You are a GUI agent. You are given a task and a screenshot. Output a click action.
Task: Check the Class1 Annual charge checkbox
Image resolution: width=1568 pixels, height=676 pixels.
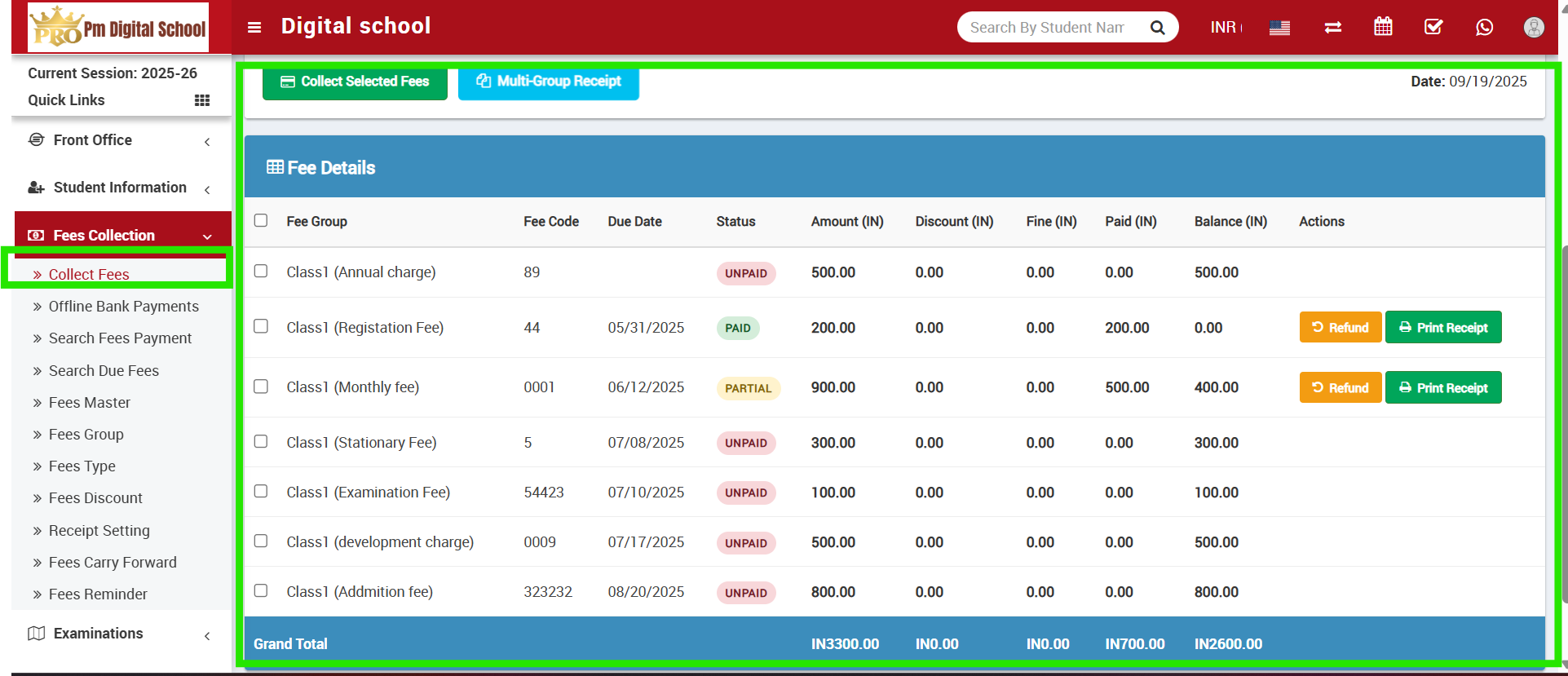[x=261, y=271]
